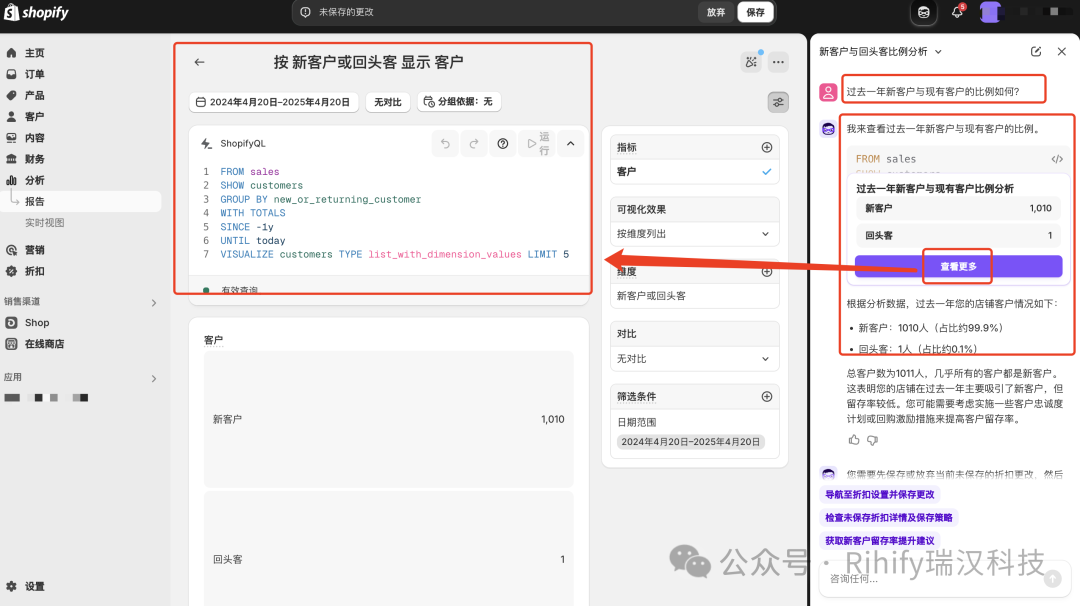This screenshot has height=606, width=1080.
Task: Open the three-dots more actions menu
Action: click(778, 62)
